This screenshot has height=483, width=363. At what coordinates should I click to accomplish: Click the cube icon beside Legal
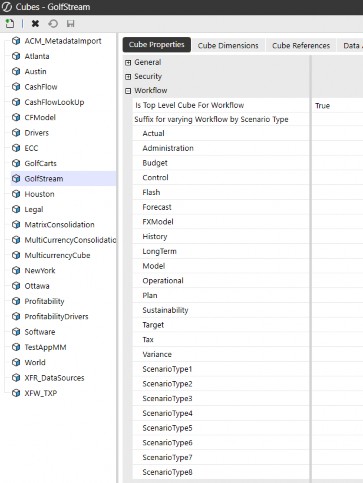pos(16,209)
